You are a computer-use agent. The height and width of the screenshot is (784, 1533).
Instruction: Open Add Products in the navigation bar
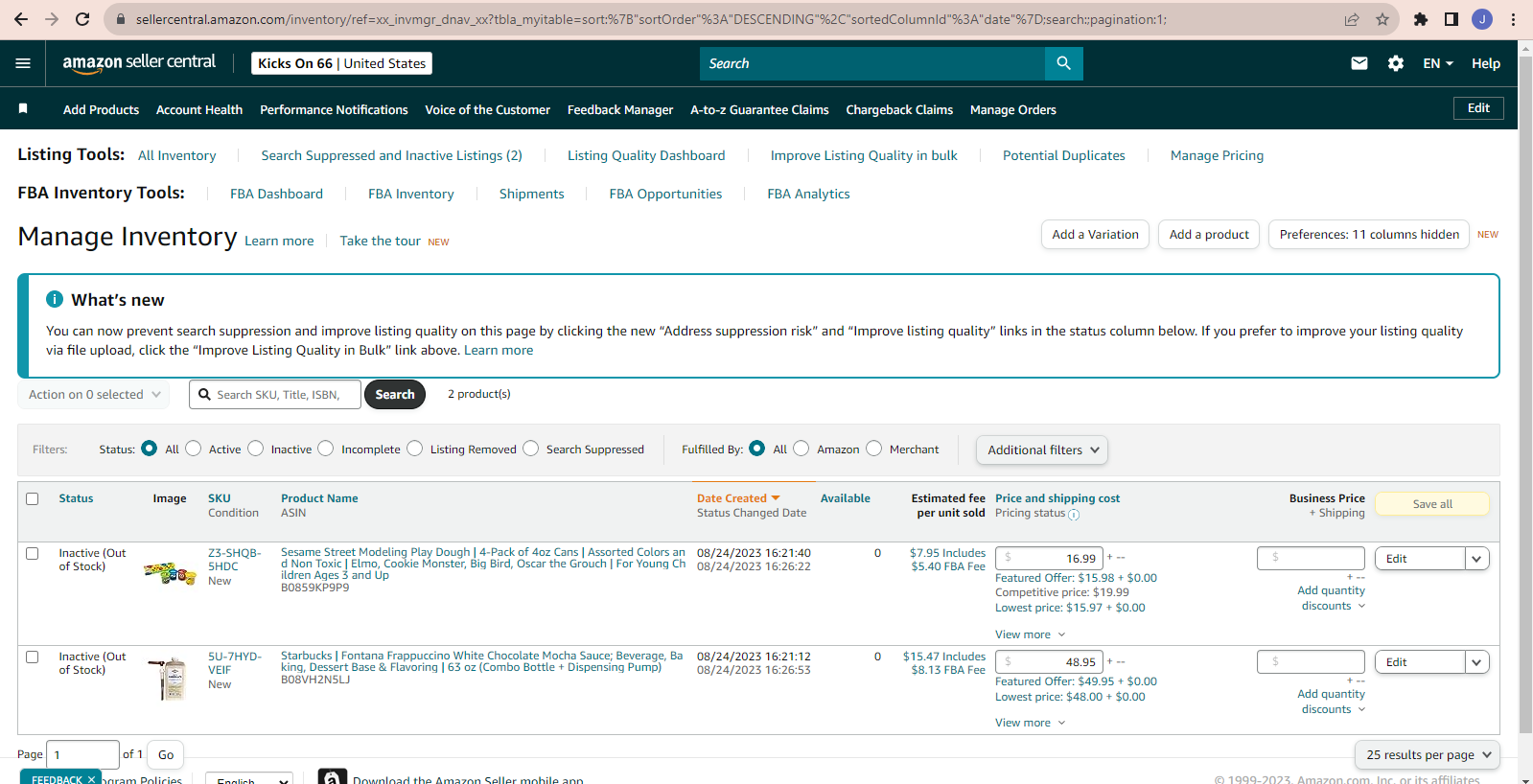(x=101, y=110)
